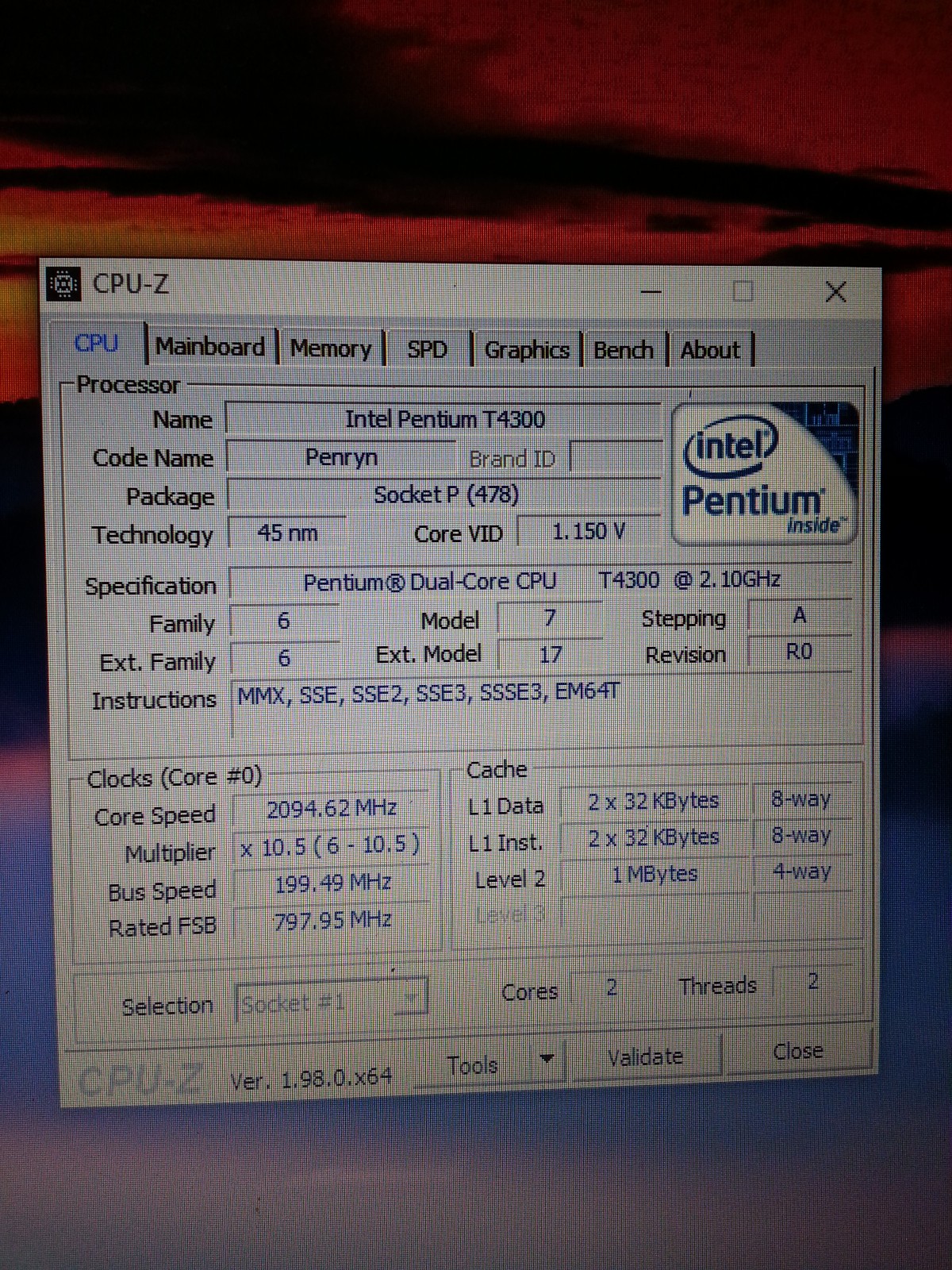Open the SPD tab
Viewport: 952px width, 1270px height.
[428, 349]
